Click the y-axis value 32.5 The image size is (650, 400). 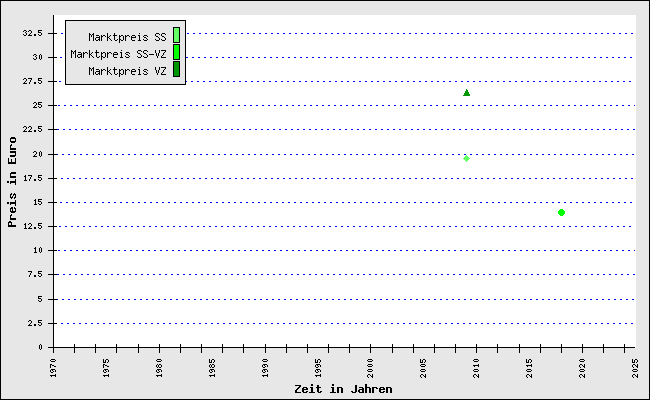point(32,33)
